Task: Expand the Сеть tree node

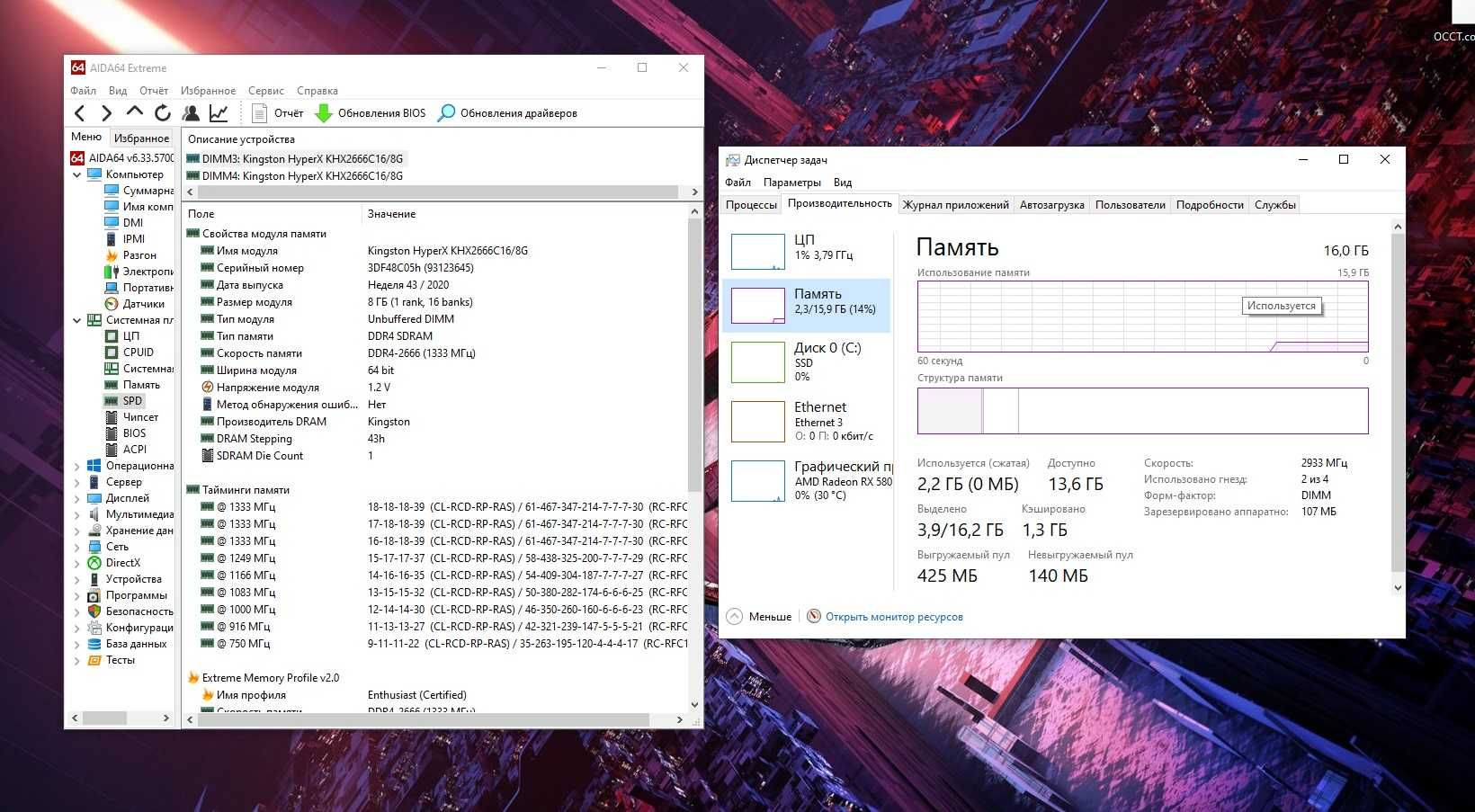Action: (x=76, y=547)
